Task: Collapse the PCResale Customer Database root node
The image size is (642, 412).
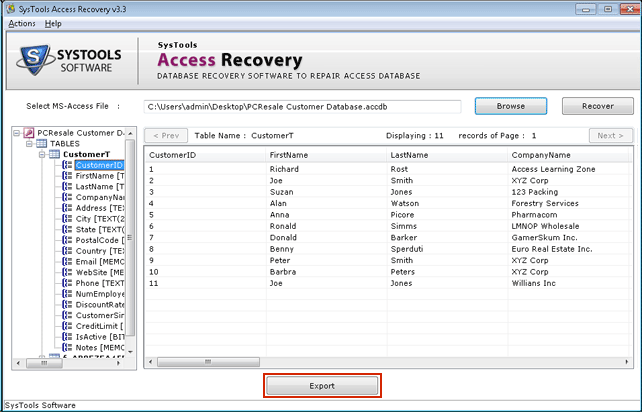Action: coord(17,133)
